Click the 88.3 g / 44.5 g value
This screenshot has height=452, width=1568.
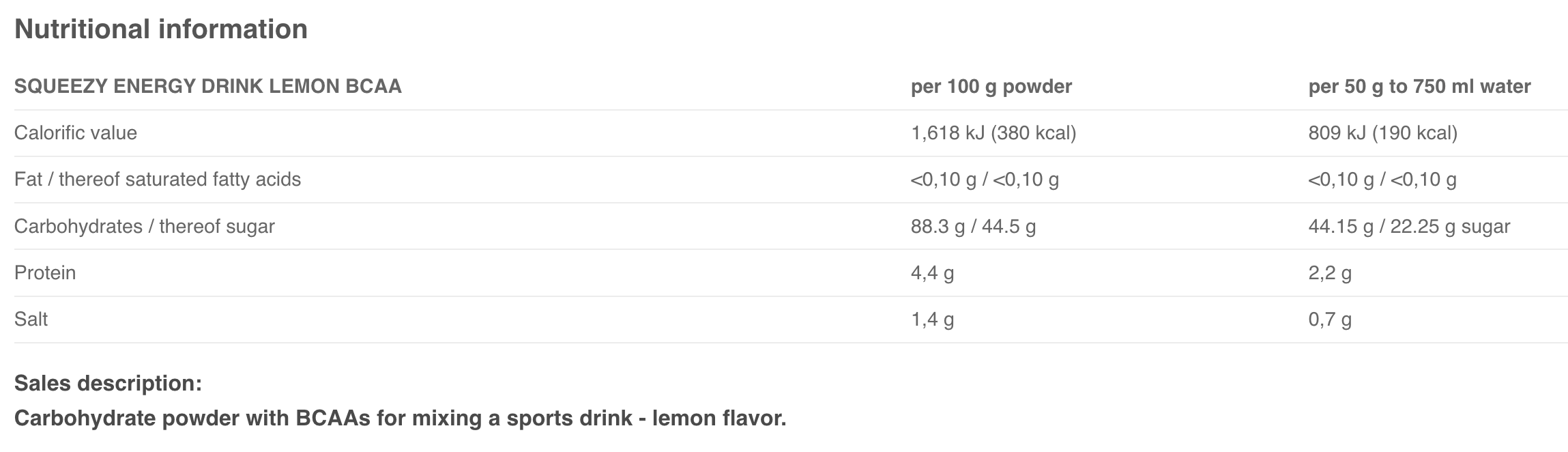[973, 226]
